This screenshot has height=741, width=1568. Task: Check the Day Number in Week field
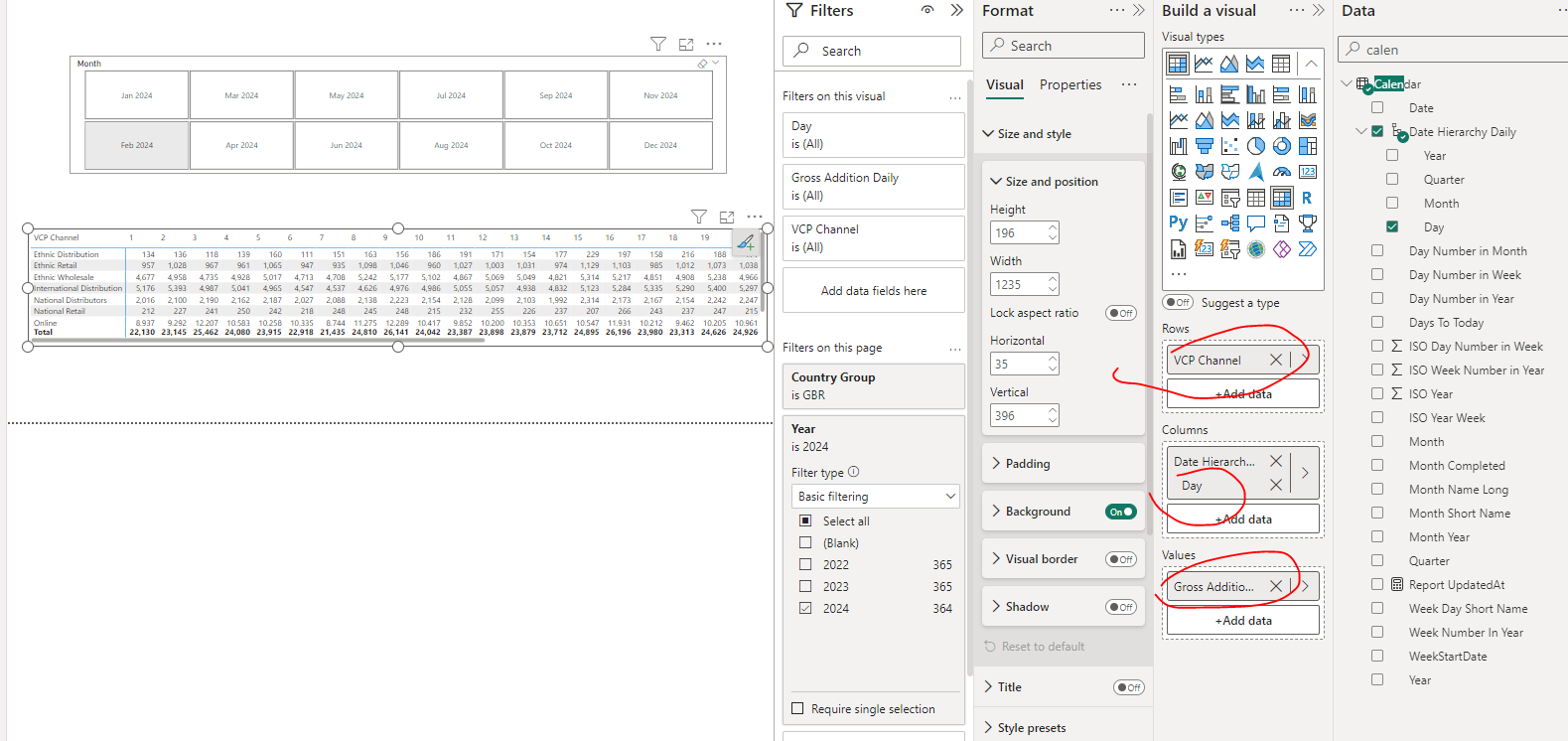pyautogui.click(x=1377, y=275)
